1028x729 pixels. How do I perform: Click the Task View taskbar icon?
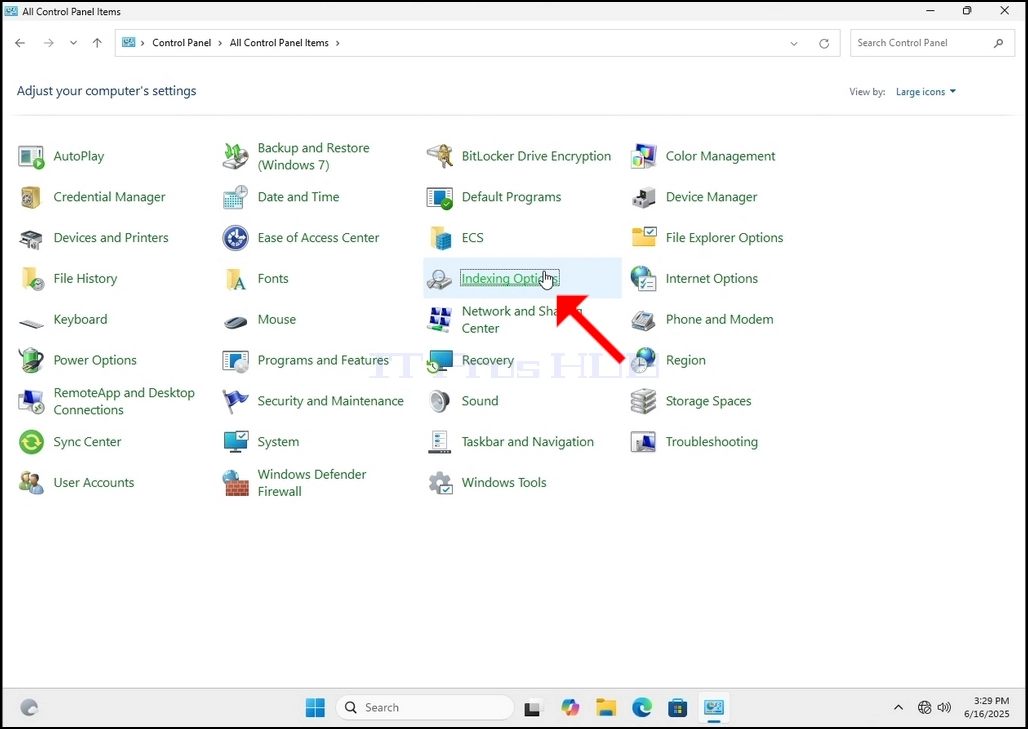[533, 708]
